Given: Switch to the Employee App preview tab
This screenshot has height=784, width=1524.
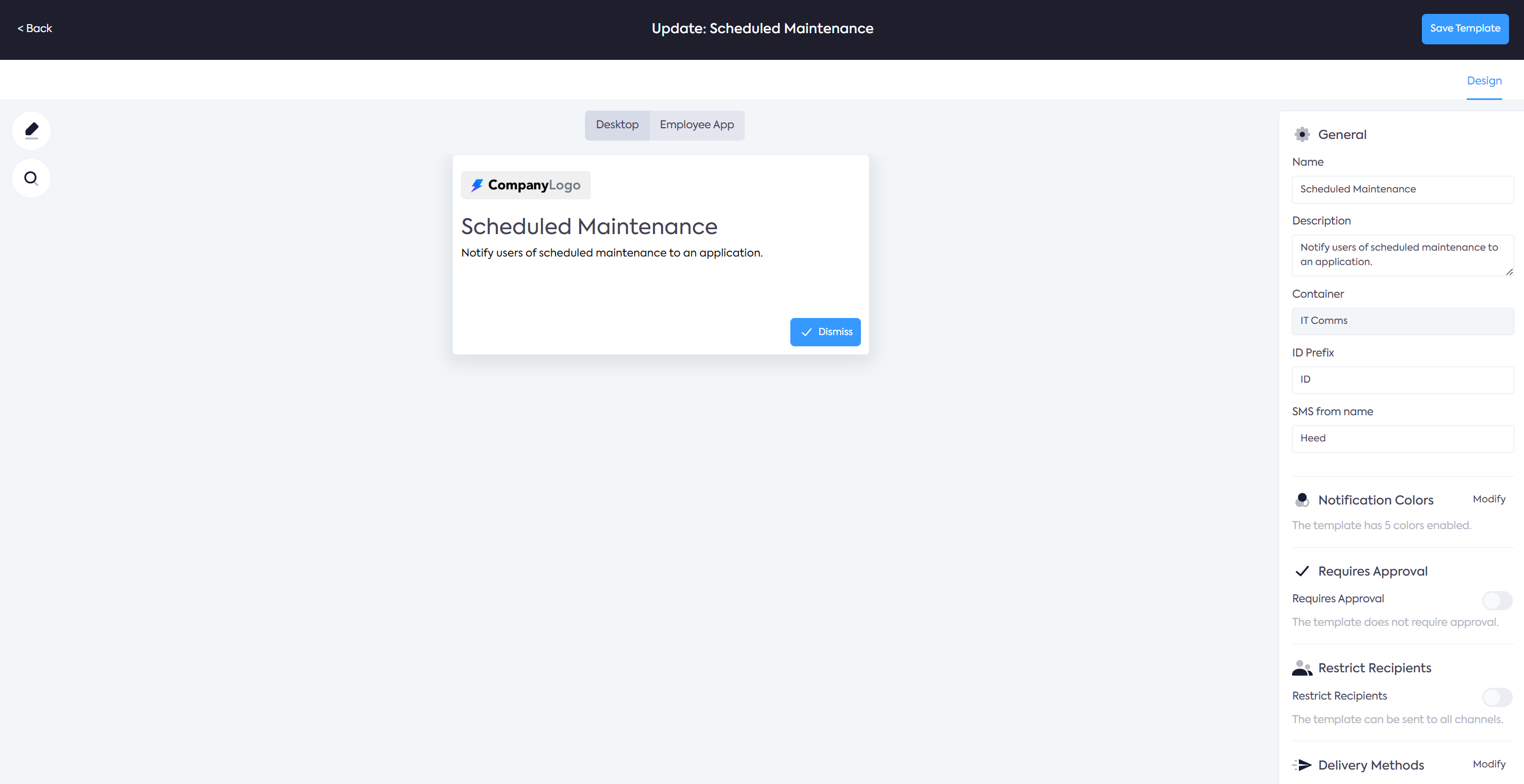Looking at the screenshot, I should pos(696,125).
